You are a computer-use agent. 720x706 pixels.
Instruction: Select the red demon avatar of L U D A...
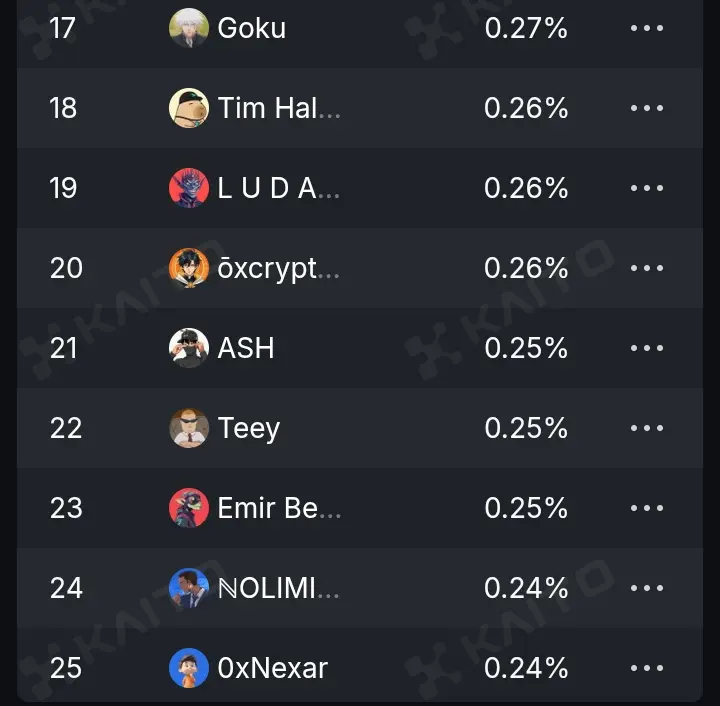pyautogui.click(x=189, y=188)
